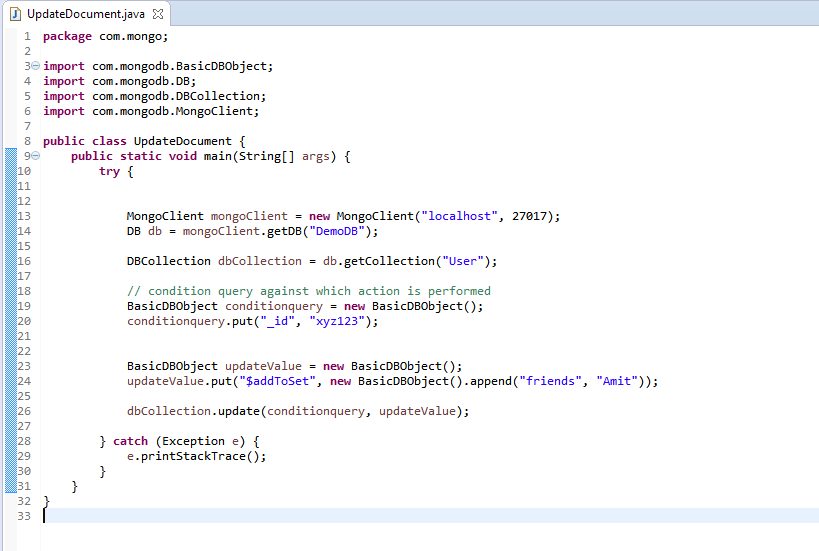Collapse the main method fold marker
Image resolution: width=819 pixels, height=551 pixels.
(36, 156)
